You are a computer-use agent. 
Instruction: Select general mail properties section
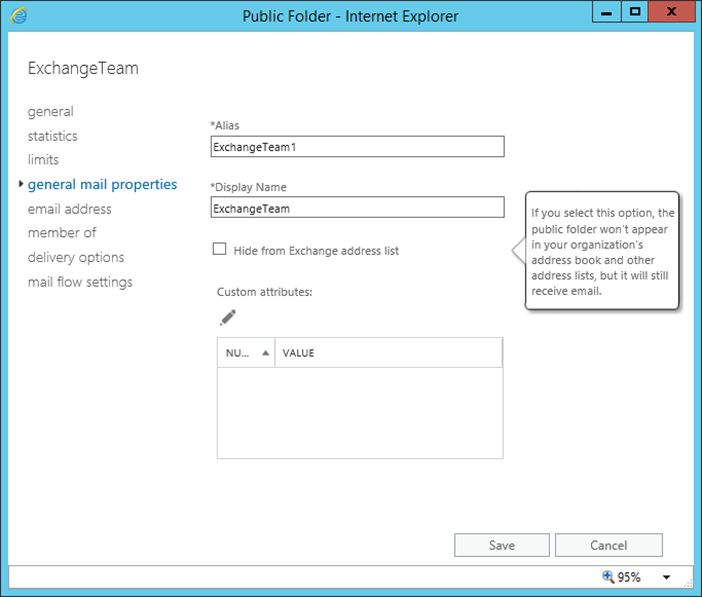click(x=102, y=185)
